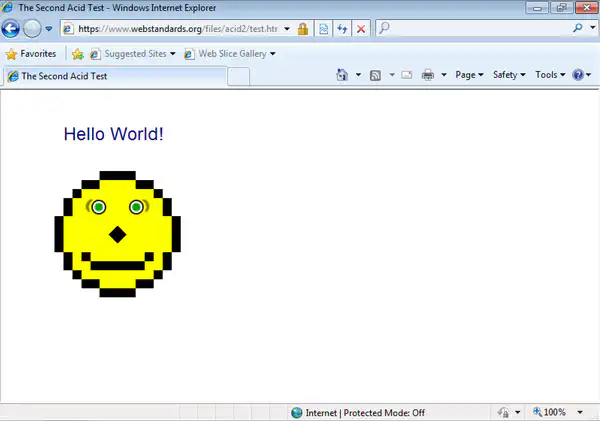Click the Home icon in command bar
The width and height of the screenshot is (600, 421).
[343, 75]
